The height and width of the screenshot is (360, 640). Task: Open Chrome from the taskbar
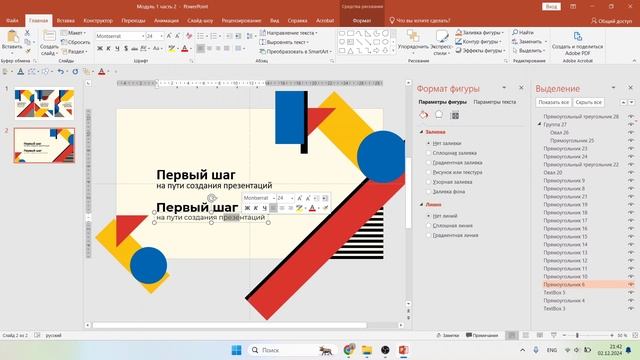coord(349,350)
